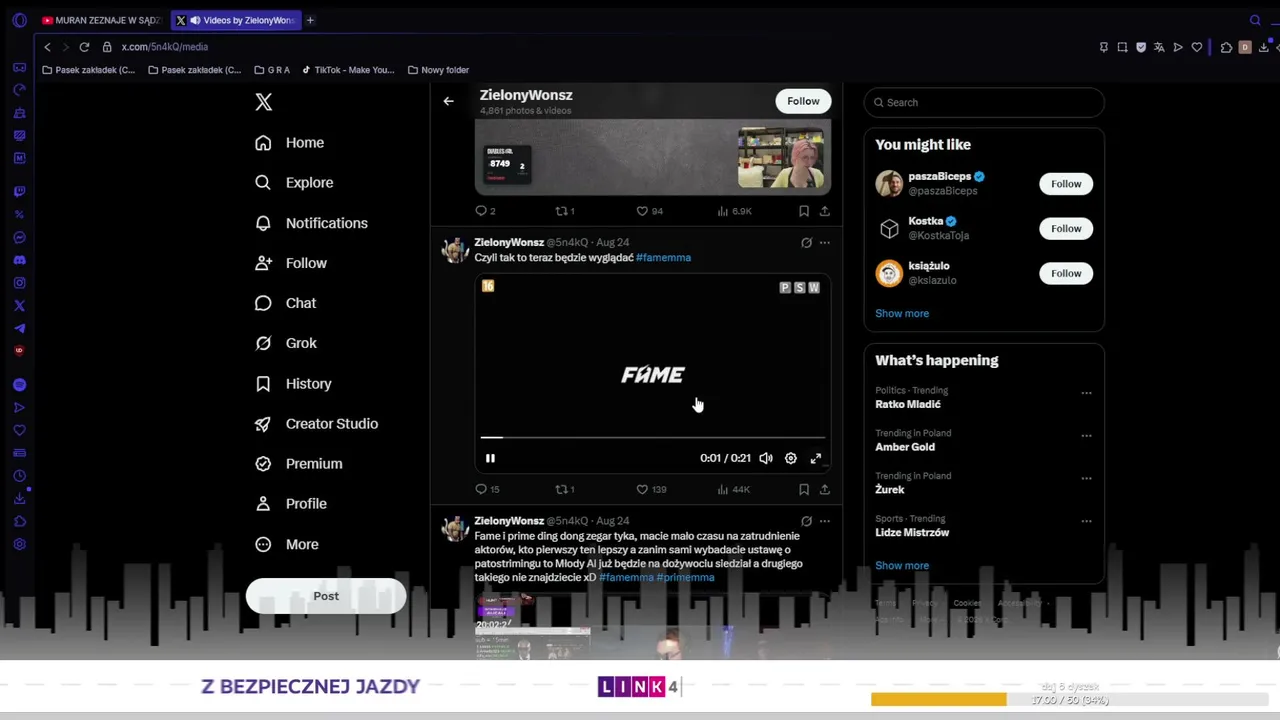Open options for the Żurek trend
Viewport: 1280px width, 720px height.
click(1086, 478)
